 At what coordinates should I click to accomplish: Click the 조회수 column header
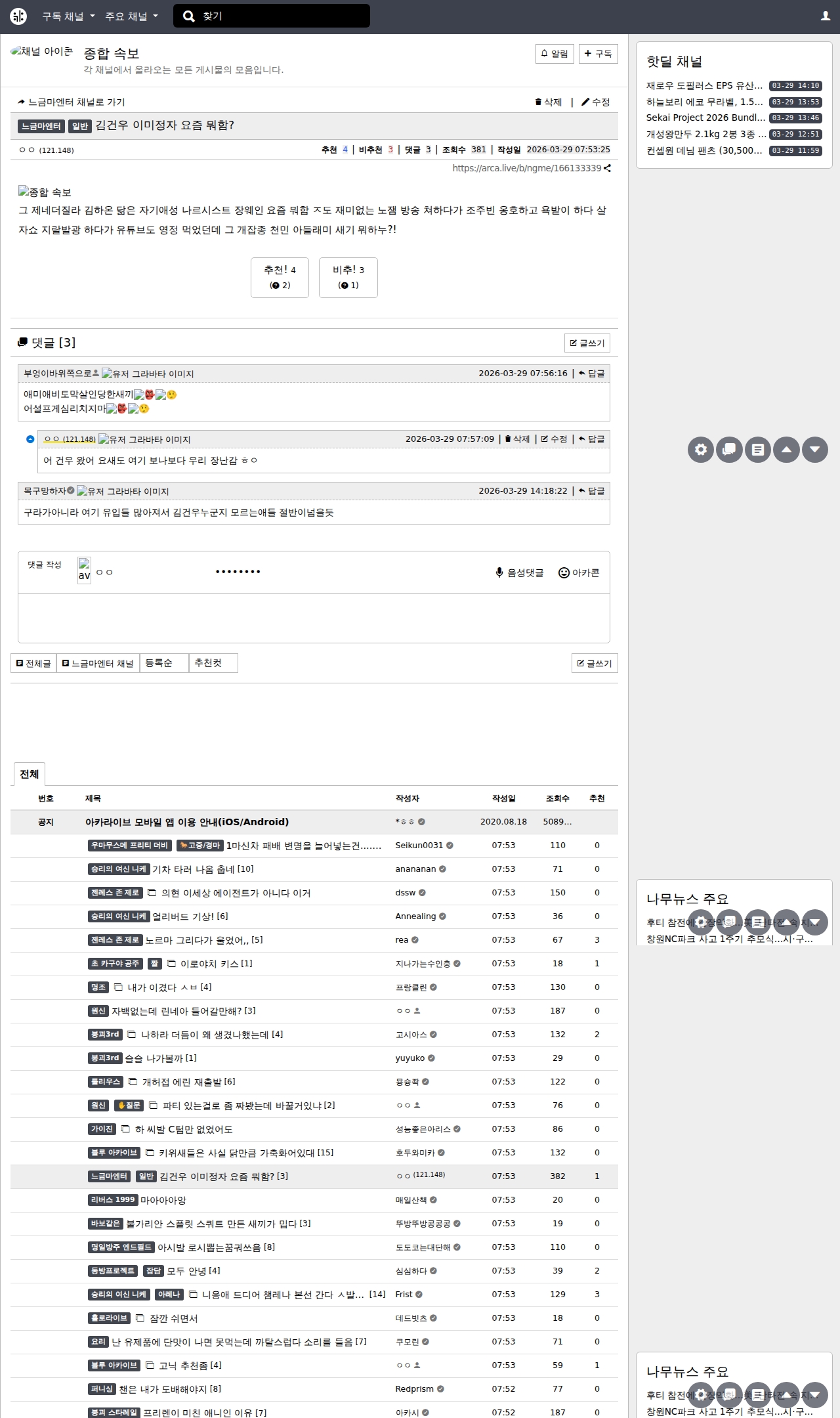558,799
